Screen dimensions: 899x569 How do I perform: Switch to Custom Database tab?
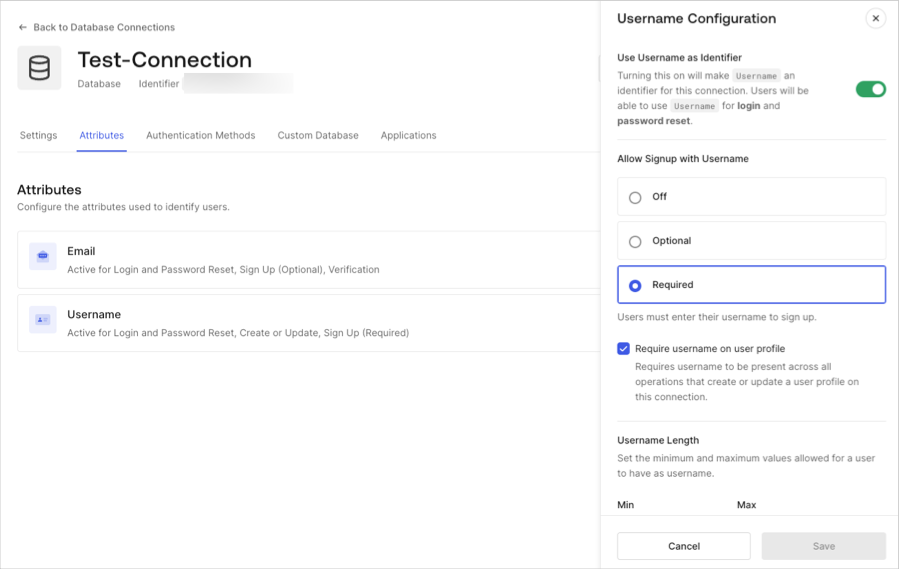tap(318, 135)
